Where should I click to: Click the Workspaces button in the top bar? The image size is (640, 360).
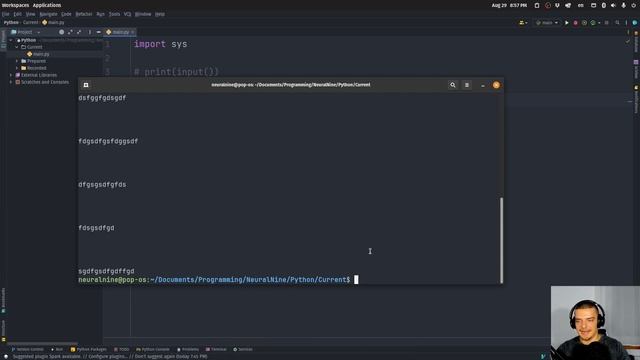(x=16, y=5)
